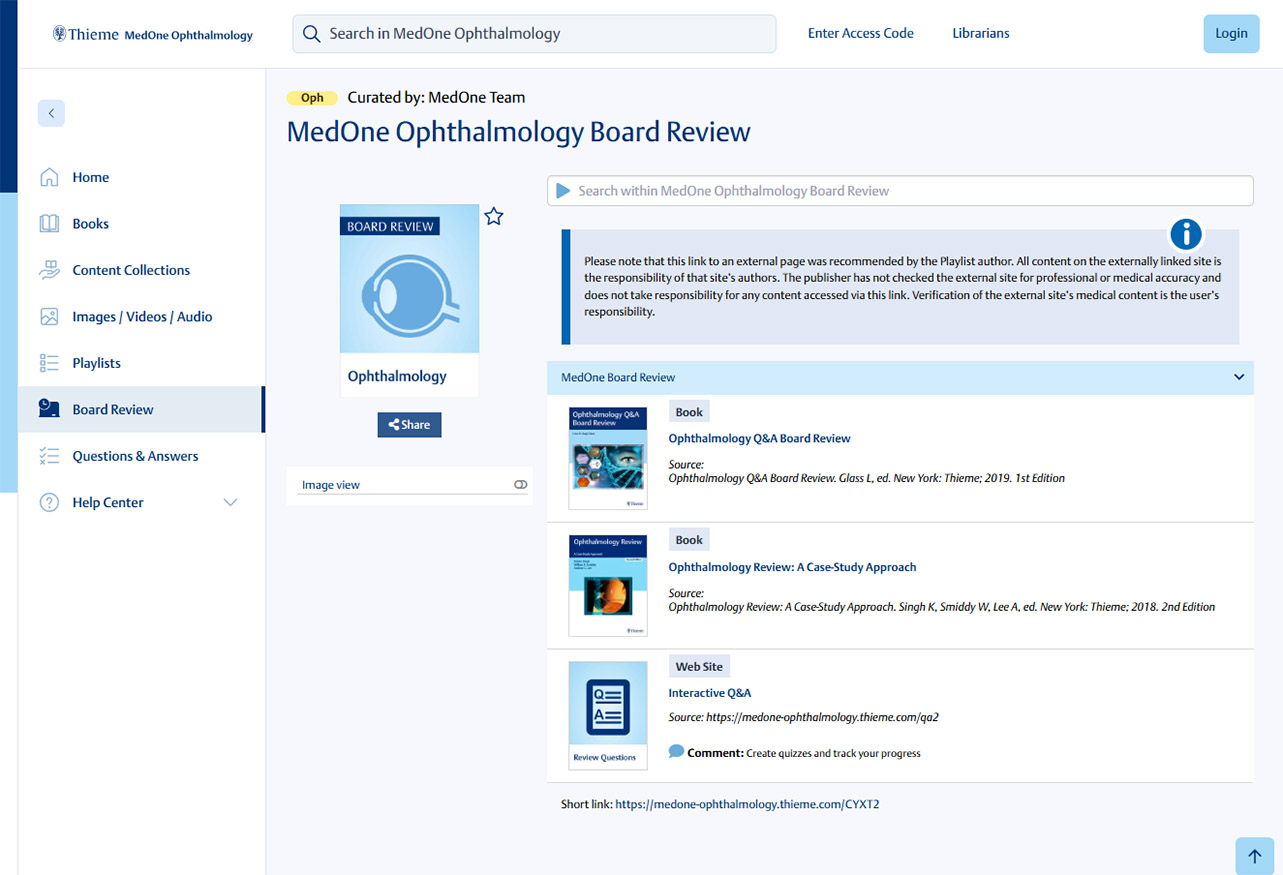Click Enter Access Code
This screenshot has height=875, width=1283.
(860, 33)
